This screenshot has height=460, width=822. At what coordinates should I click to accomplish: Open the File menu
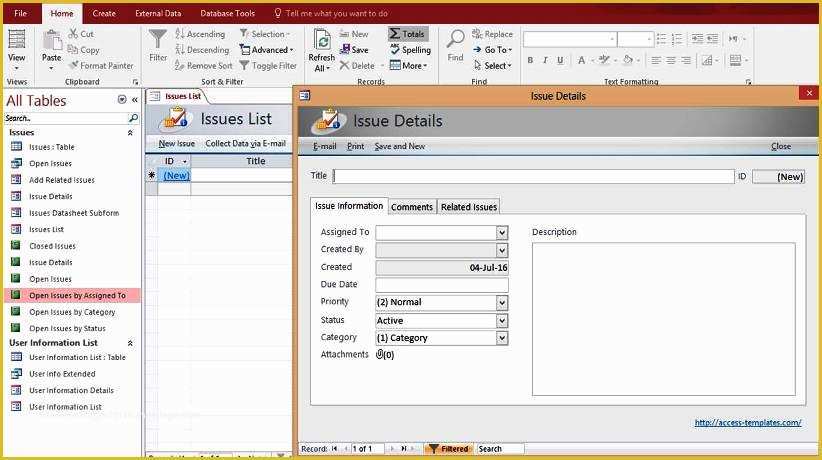pos(20,13)
